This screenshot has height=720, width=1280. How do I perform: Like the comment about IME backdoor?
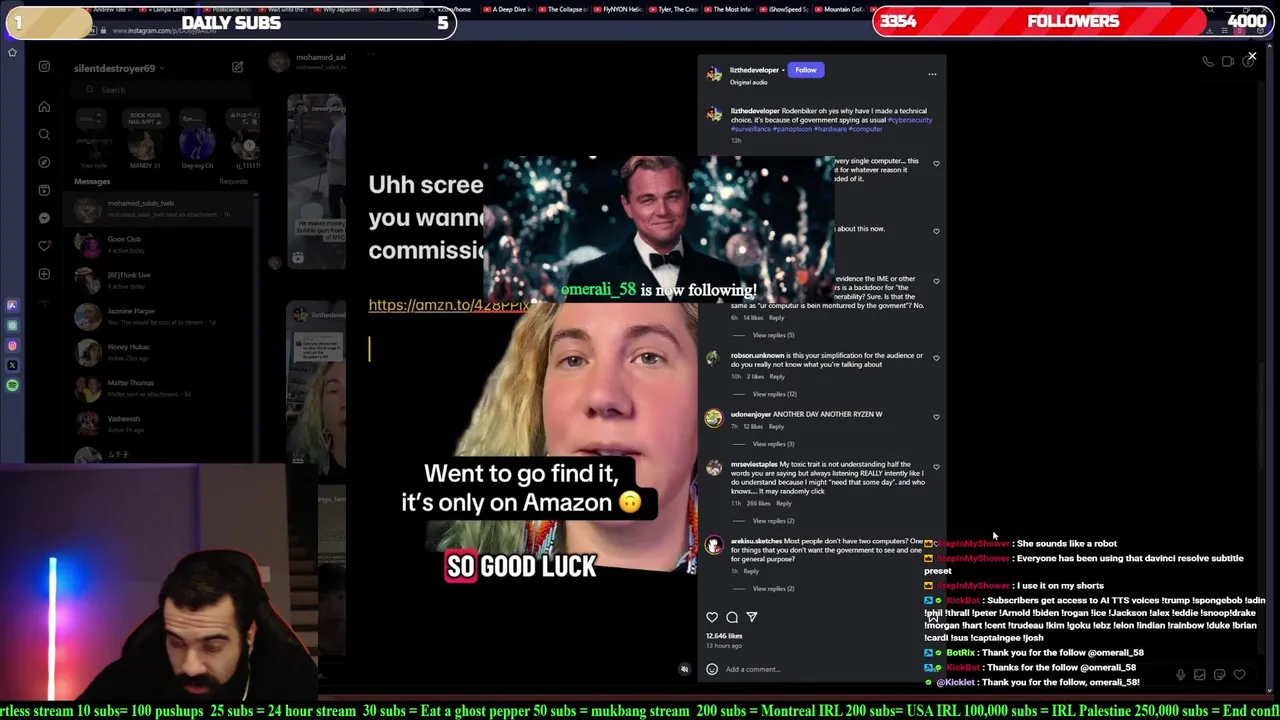click(x=936, y=282)
